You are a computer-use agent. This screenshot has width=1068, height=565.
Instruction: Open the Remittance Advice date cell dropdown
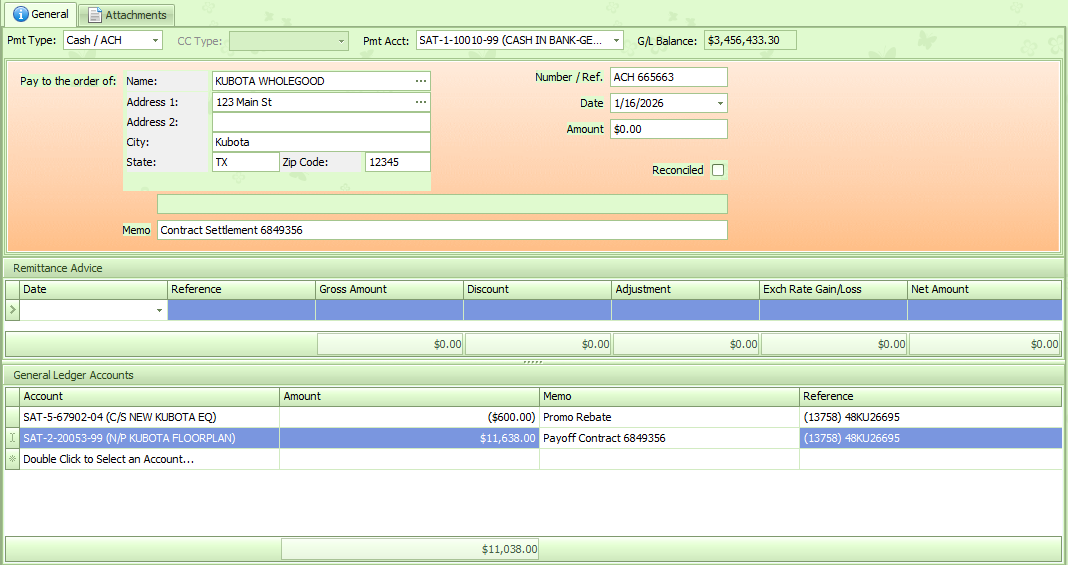click(x=159, y=310)
